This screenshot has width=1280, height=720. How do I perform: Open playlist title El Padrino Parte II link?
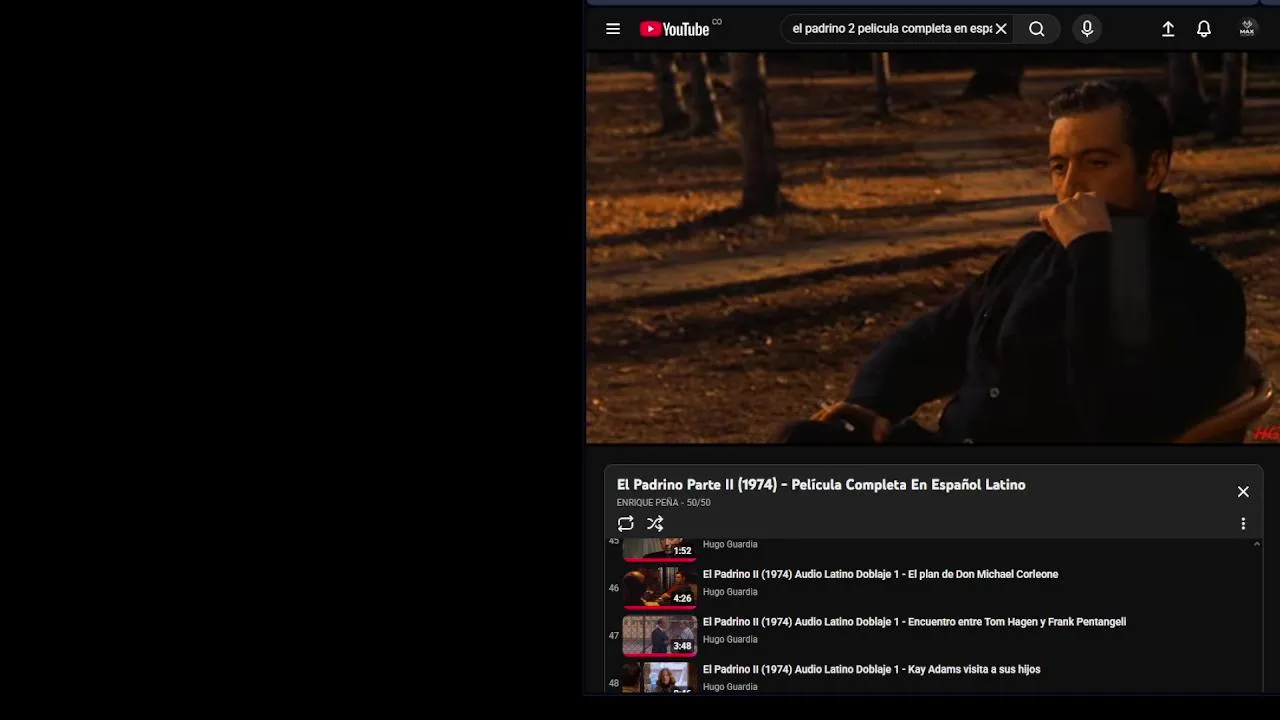click(x=821, y=485)
